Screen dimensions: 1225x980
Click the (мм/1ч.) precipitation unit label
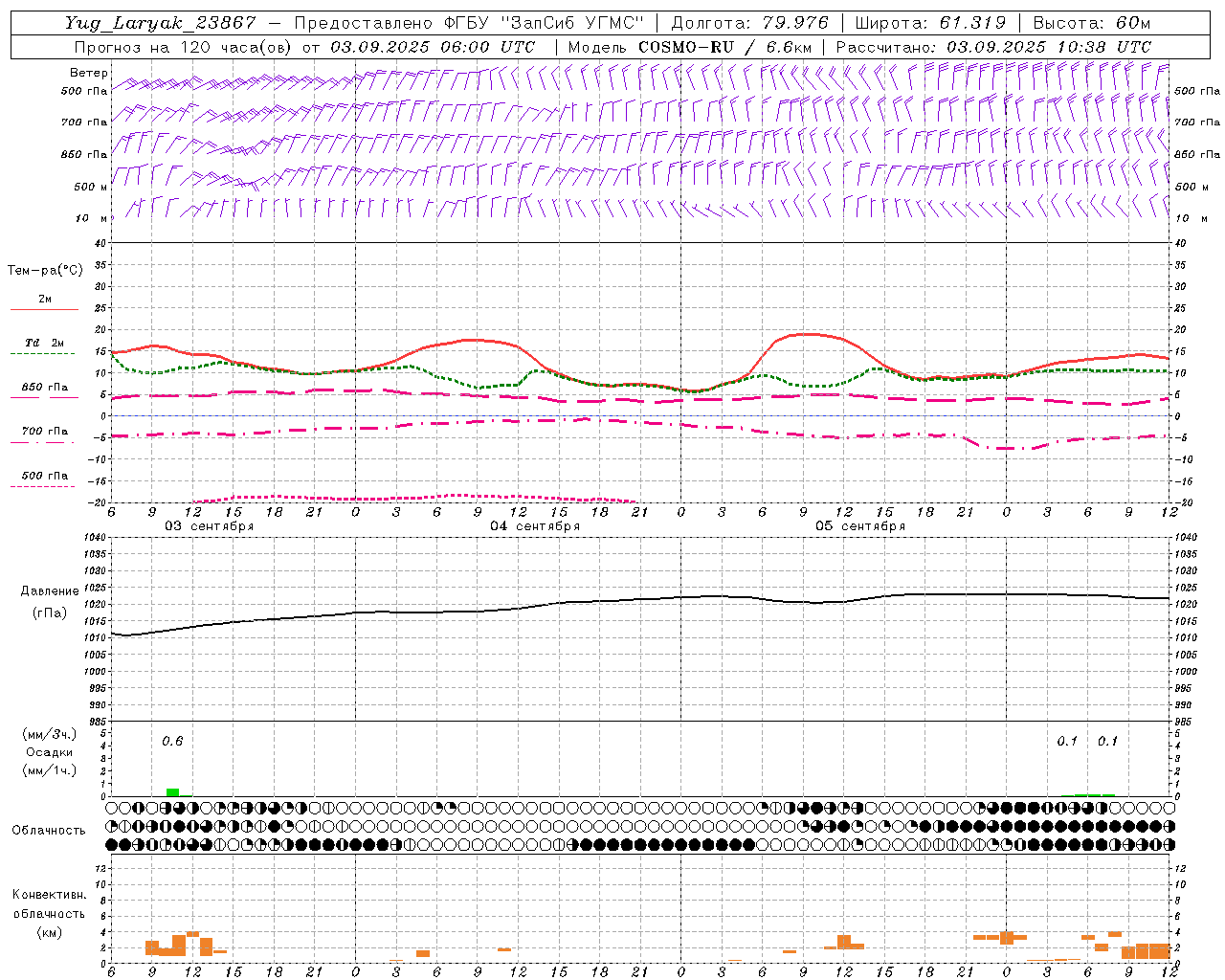pyautogui.click(x=50, y=770)
